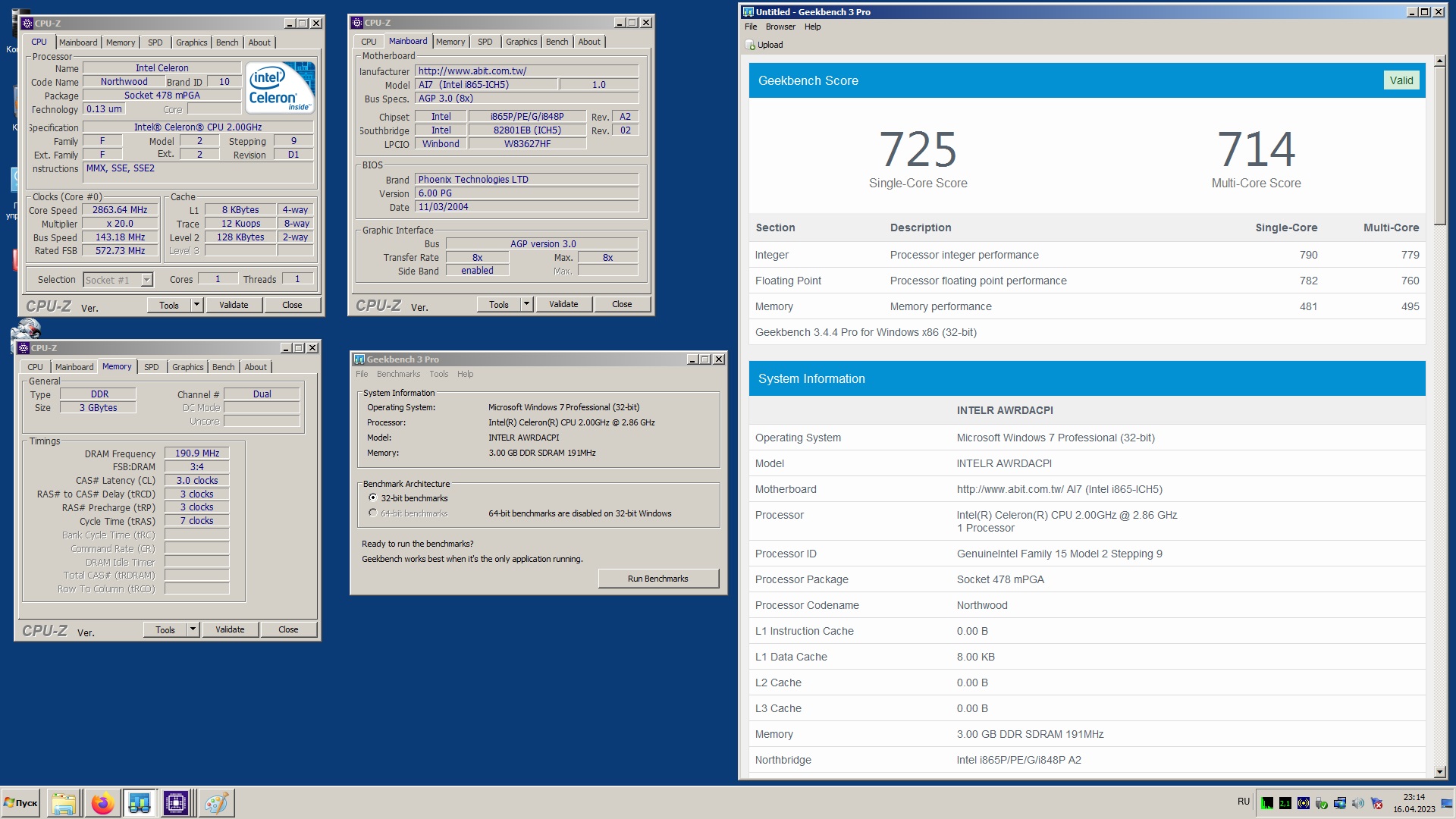Open Benchmarks menu in small Geekbench window
This screenshot has height=819, width=1456.
coord(398,374)
